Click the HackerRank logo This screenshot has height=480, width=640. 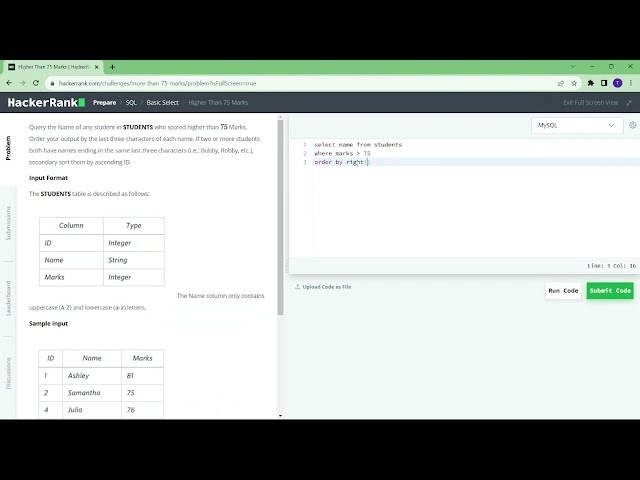click(x=46, y=102)
